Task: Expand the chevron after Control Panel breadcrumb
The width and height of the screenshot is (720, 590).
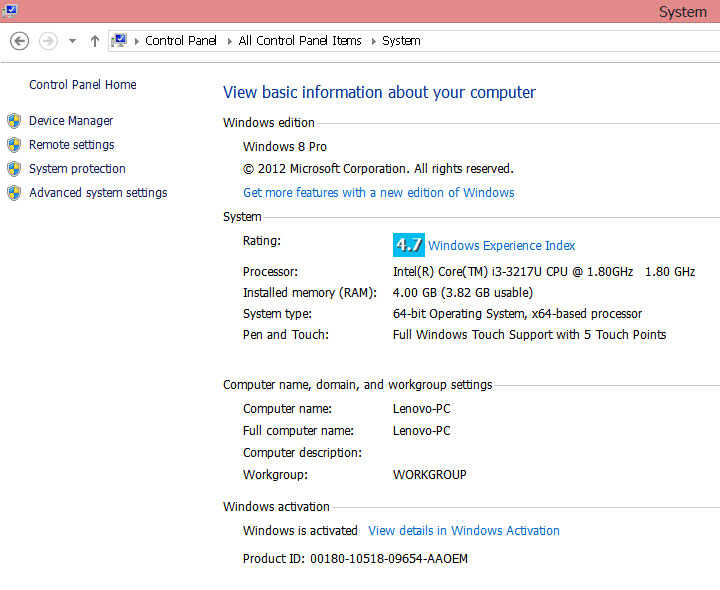Action: tap(231, 41)
